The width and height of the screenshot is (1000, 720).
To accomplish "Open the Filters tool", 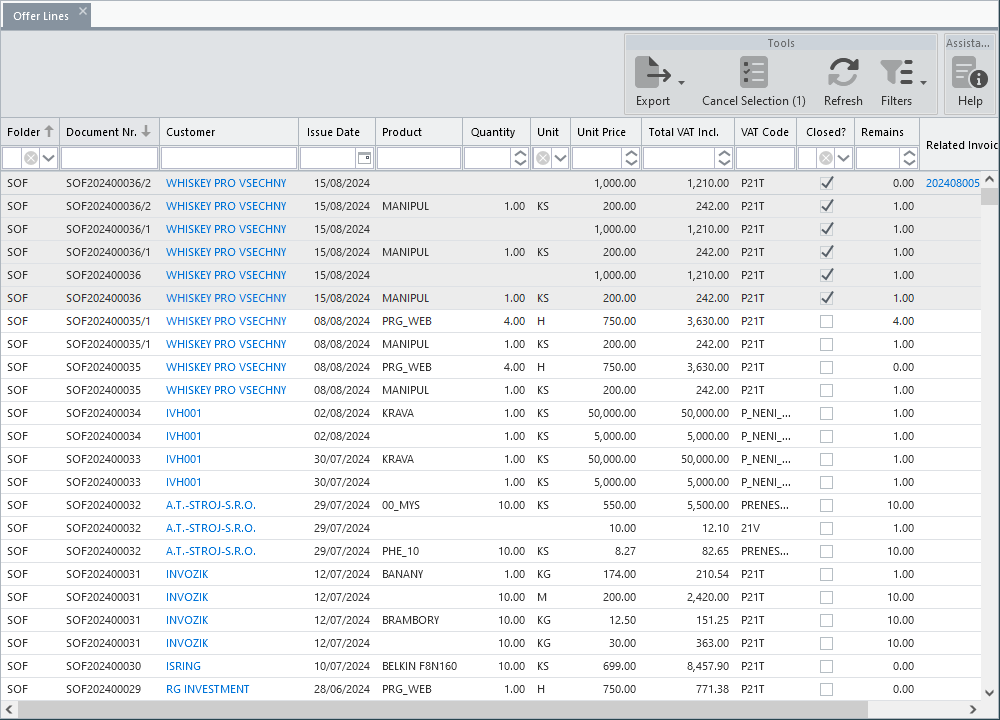I will (x=896, y=81).
